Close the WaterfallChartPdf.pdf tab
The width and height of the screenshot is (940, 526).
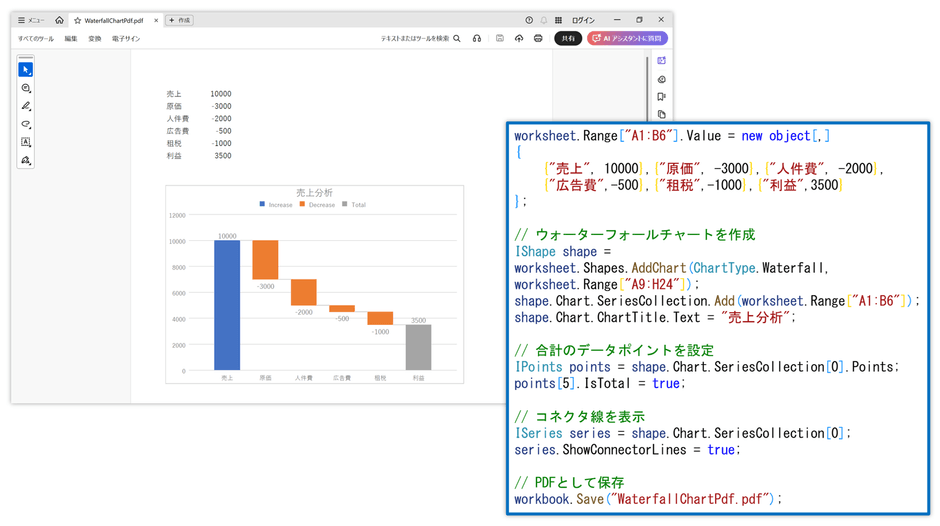[156, 20]
